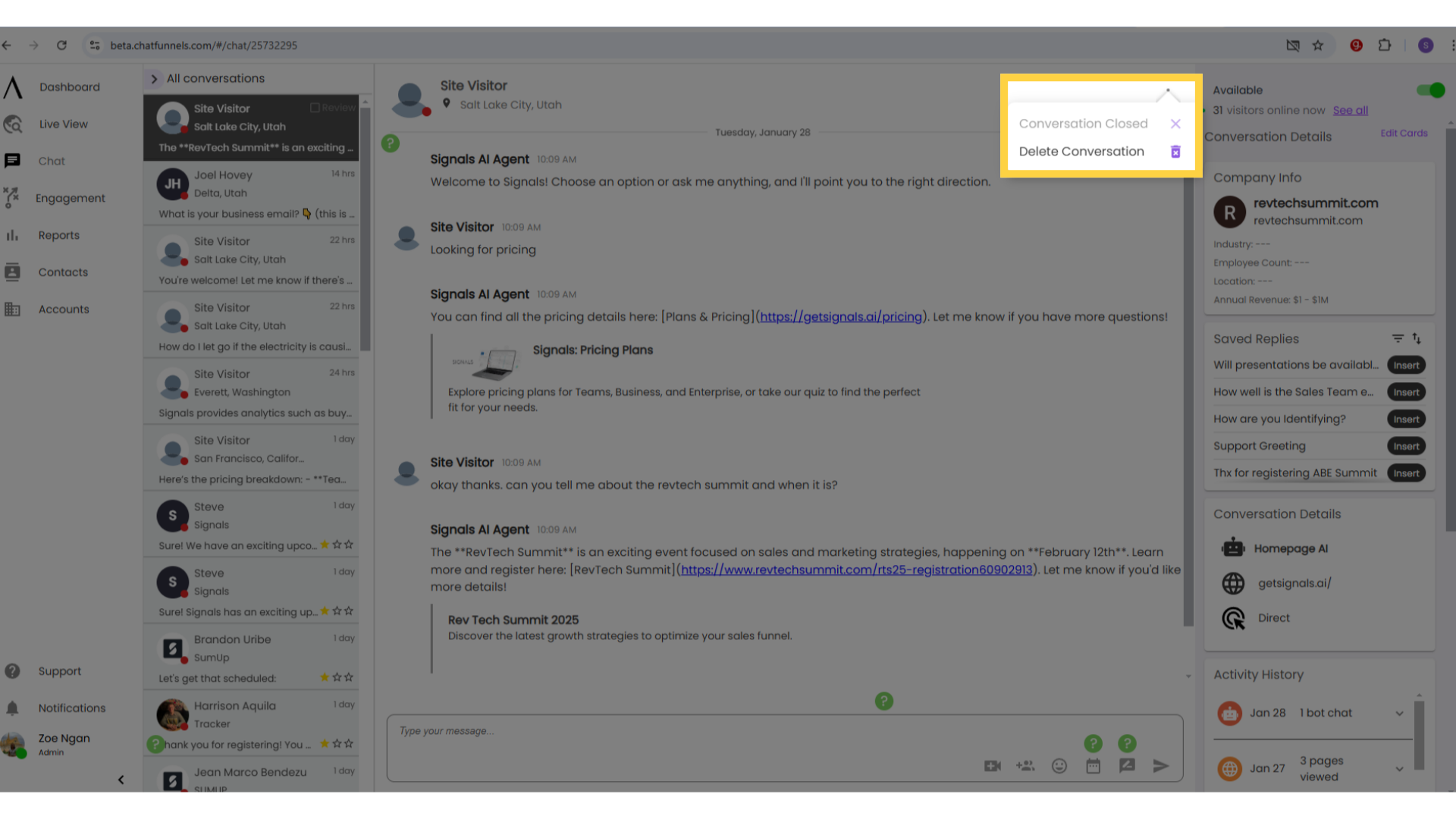Viewport: 1456px width, 819px height.
Task: Open Reports bar-chart icon
Action: pyautogui.click(x=12, y=235)
